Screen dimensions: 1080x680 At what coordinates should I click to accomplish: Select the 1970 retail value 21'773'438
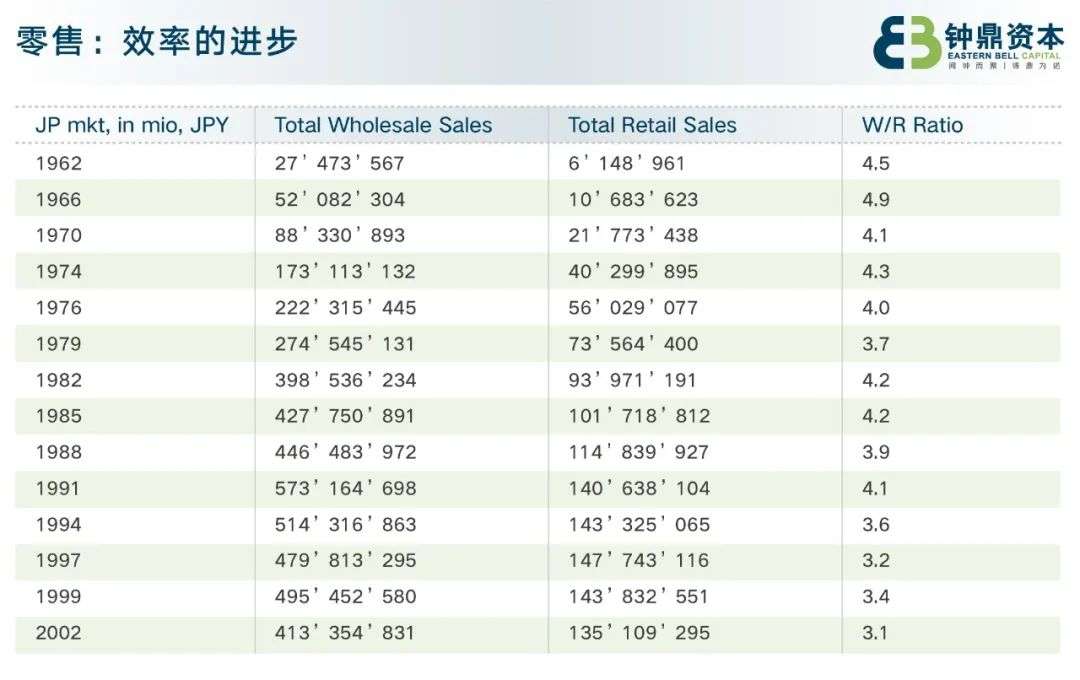coord(633,235)
